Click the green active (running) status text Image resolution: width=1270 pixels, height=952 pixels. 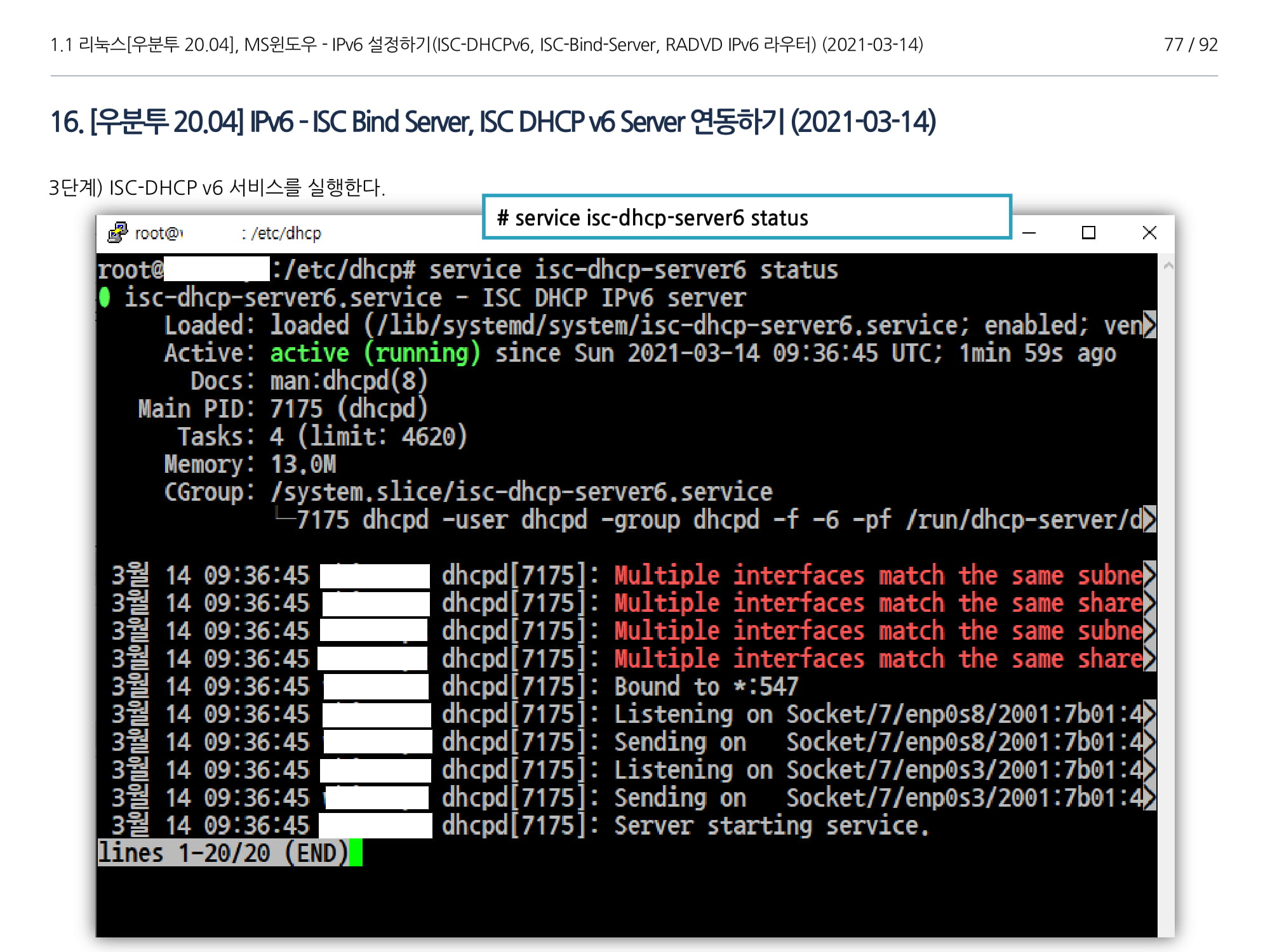click(x=375, y=353)
